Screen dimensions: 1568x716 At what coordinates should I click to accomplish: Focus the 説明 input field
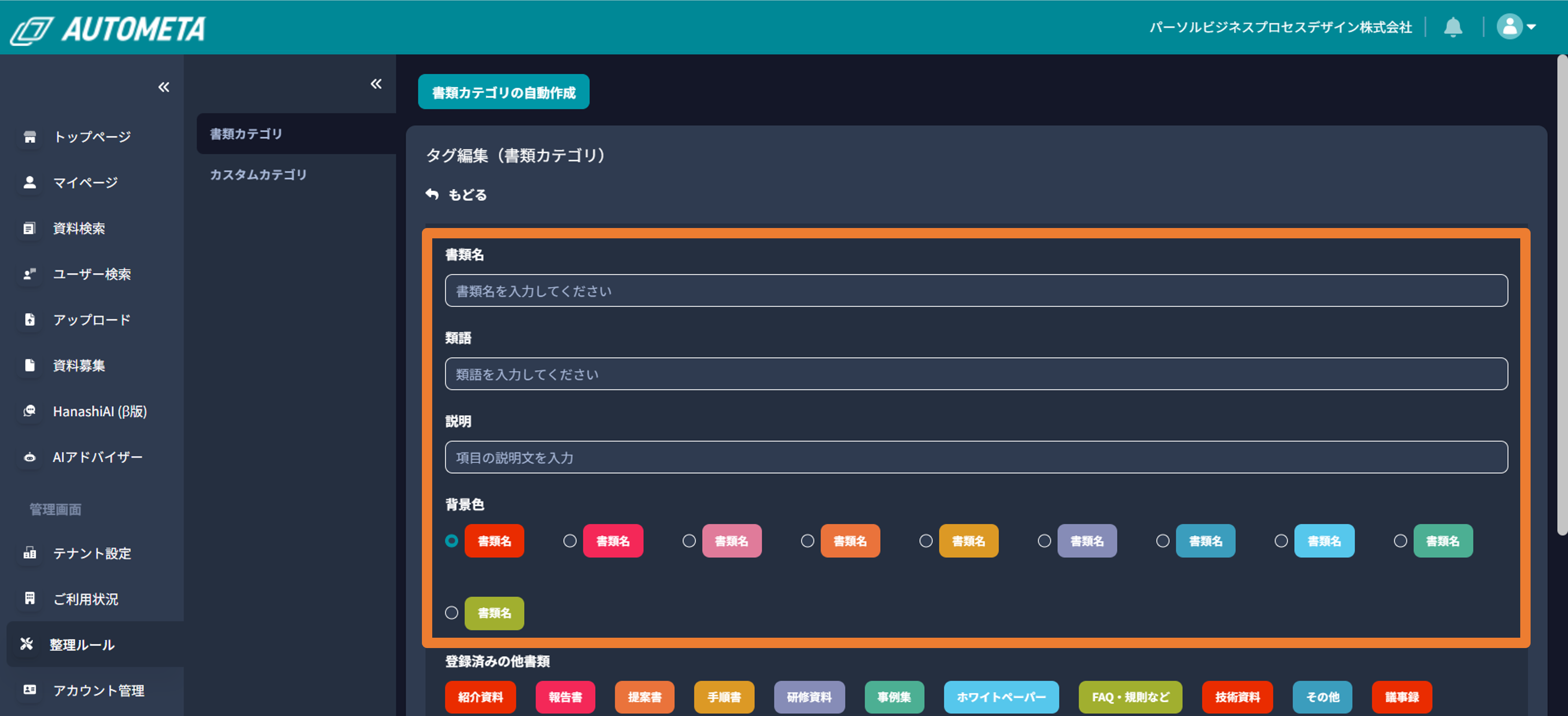pos(976,457)
